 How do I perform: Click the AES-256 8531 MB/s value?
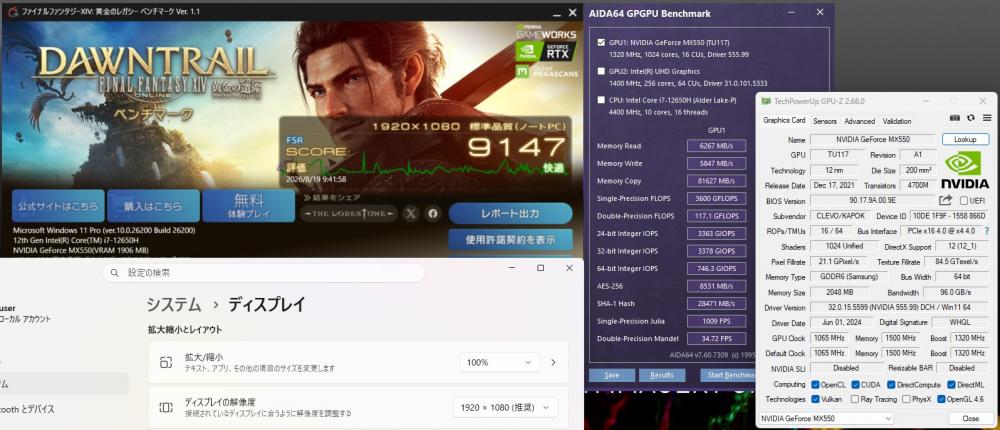coord(716,286)
